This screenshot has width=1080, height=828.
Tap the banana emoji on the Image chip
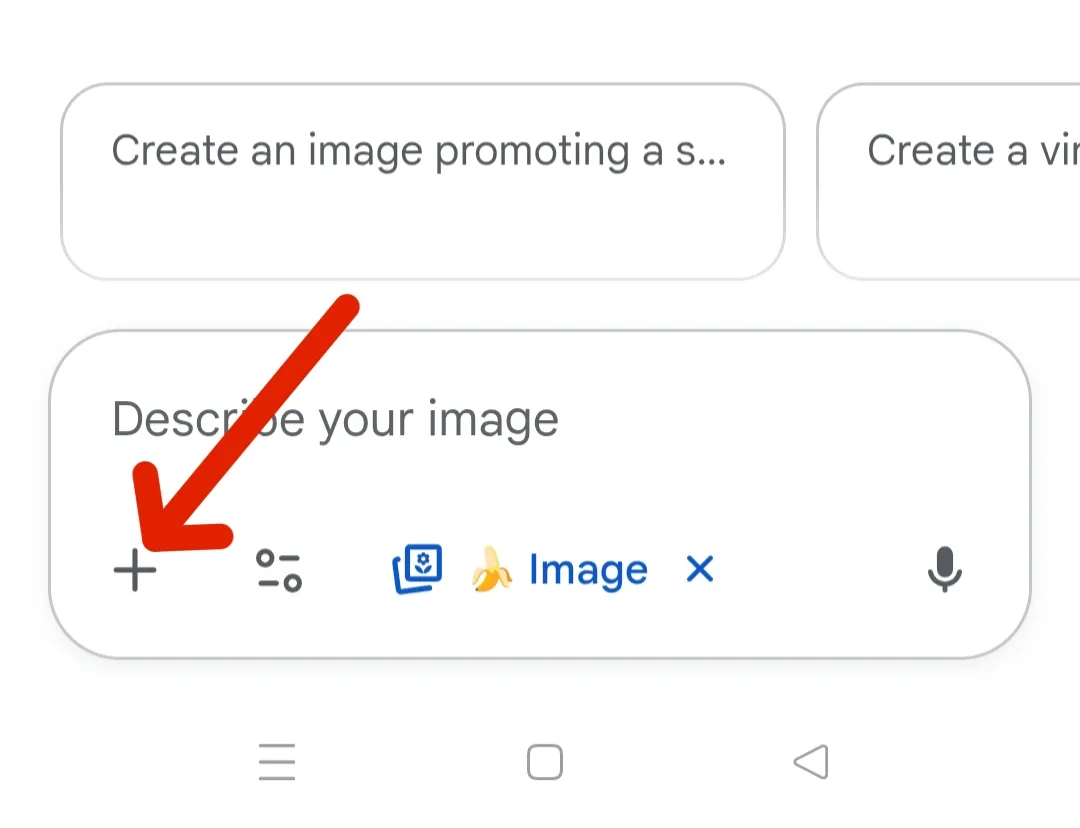[x=490, y=570]
